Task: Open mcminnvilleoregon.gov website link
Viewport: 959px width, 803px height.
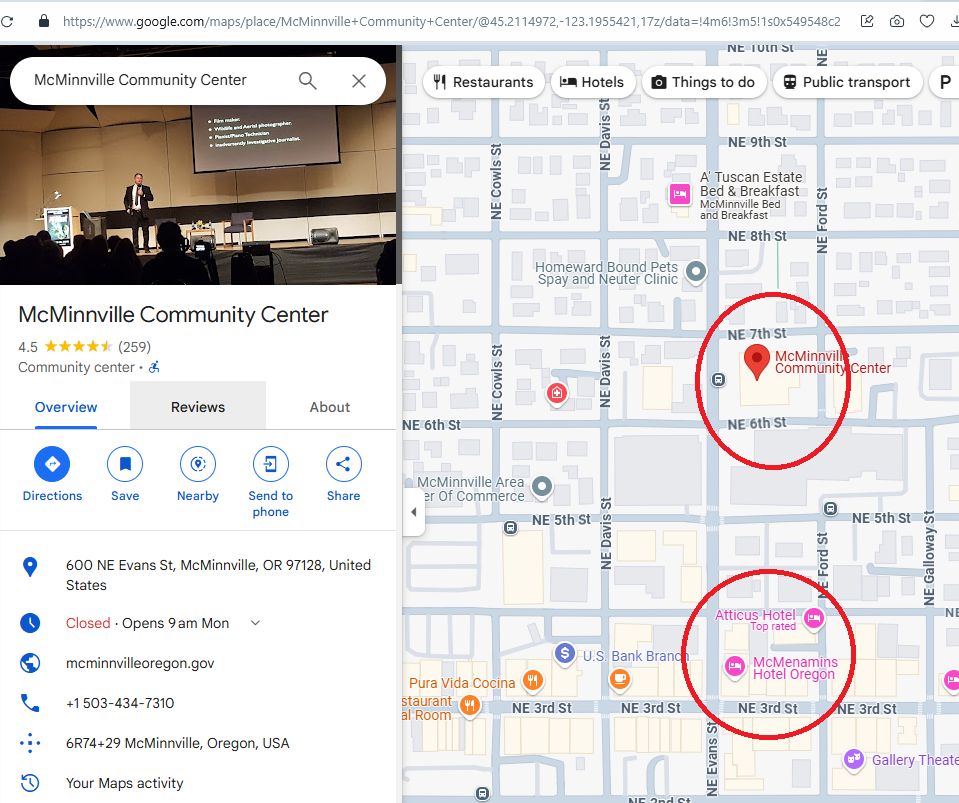Action: [140, 663]
